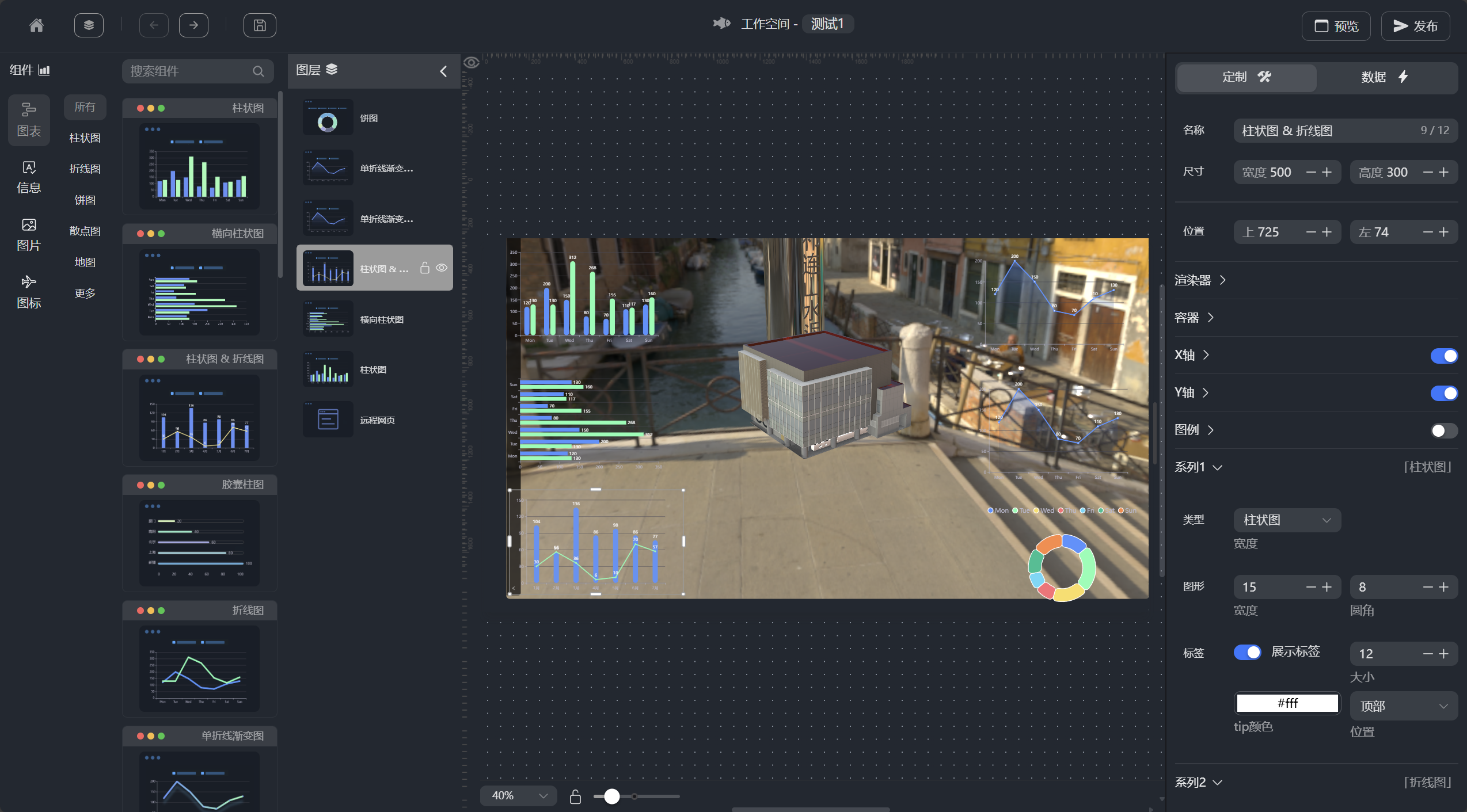Screen dimensions: 1467x812
Task: Expand the 渲染器 section
Action: click(x=1200, y=280)
